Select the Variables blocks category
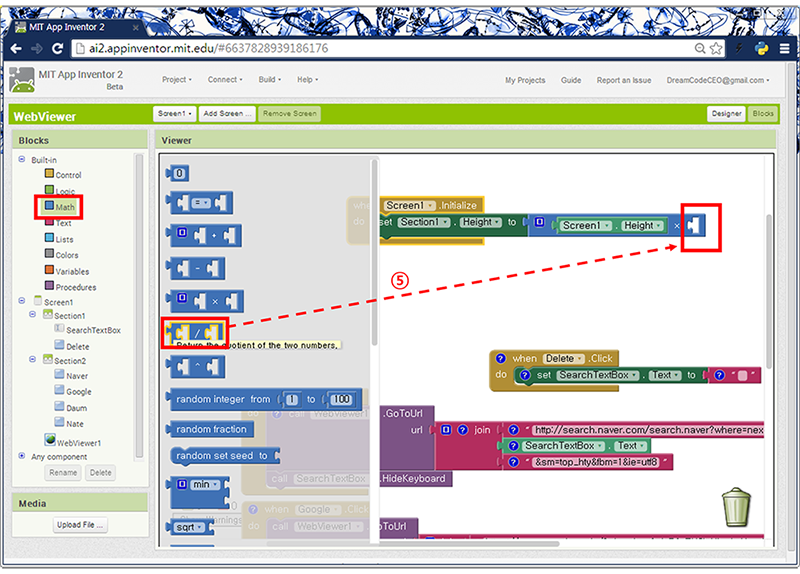 coord(66,271)
